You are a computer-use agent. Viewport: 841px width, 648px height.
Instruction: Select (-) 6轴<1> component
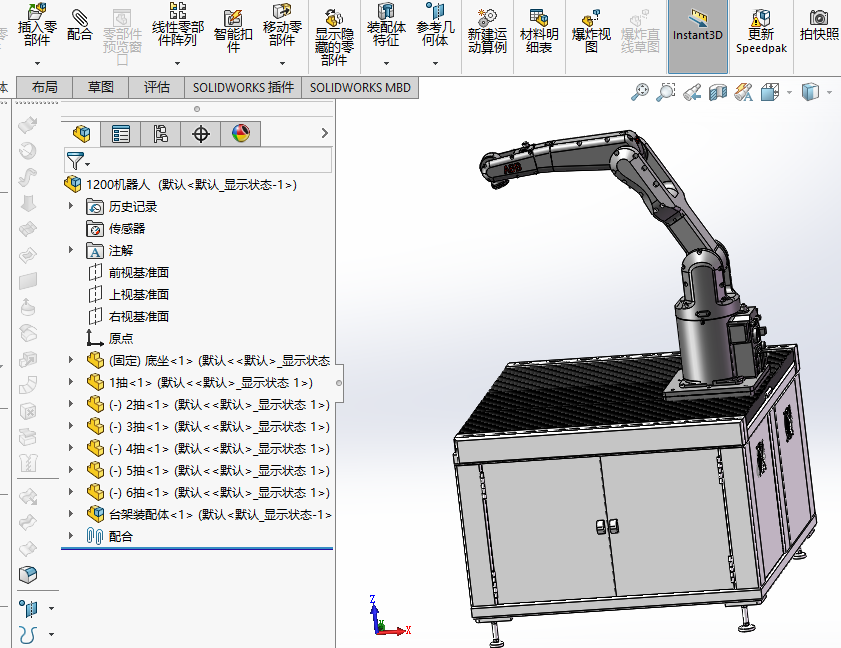click(208, 492)
